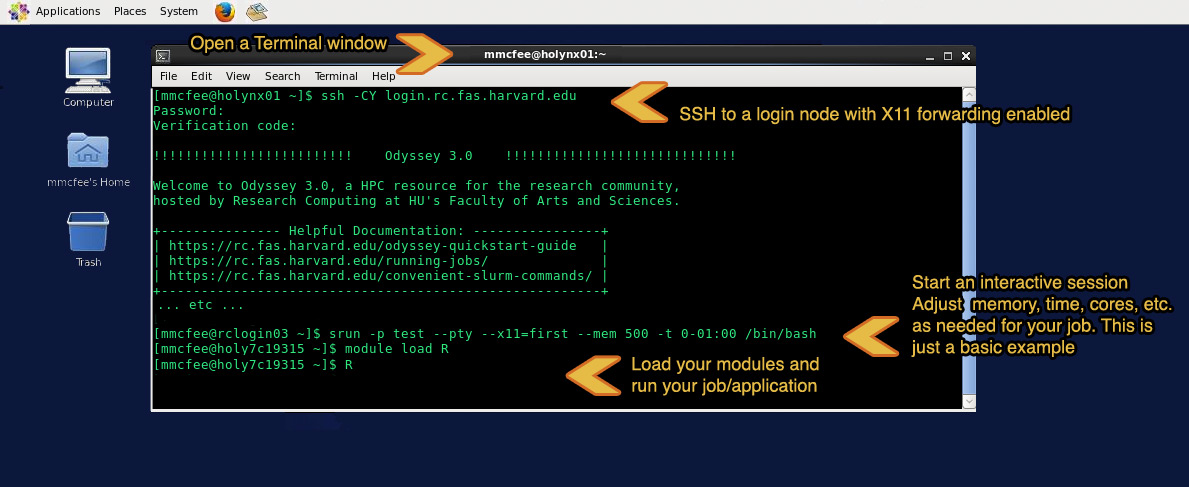Click the 'Helpful Documentation:' header line
This screenshot has width=1189, height=487.
[380, 231]
